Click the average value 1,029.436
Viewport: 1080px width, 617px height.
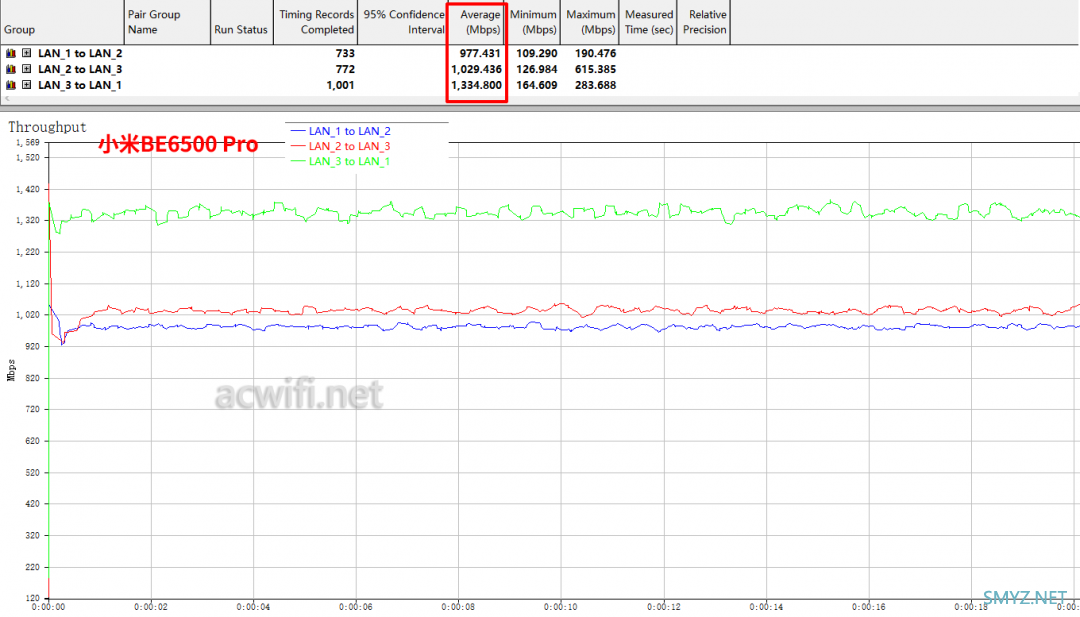point(476,69)
